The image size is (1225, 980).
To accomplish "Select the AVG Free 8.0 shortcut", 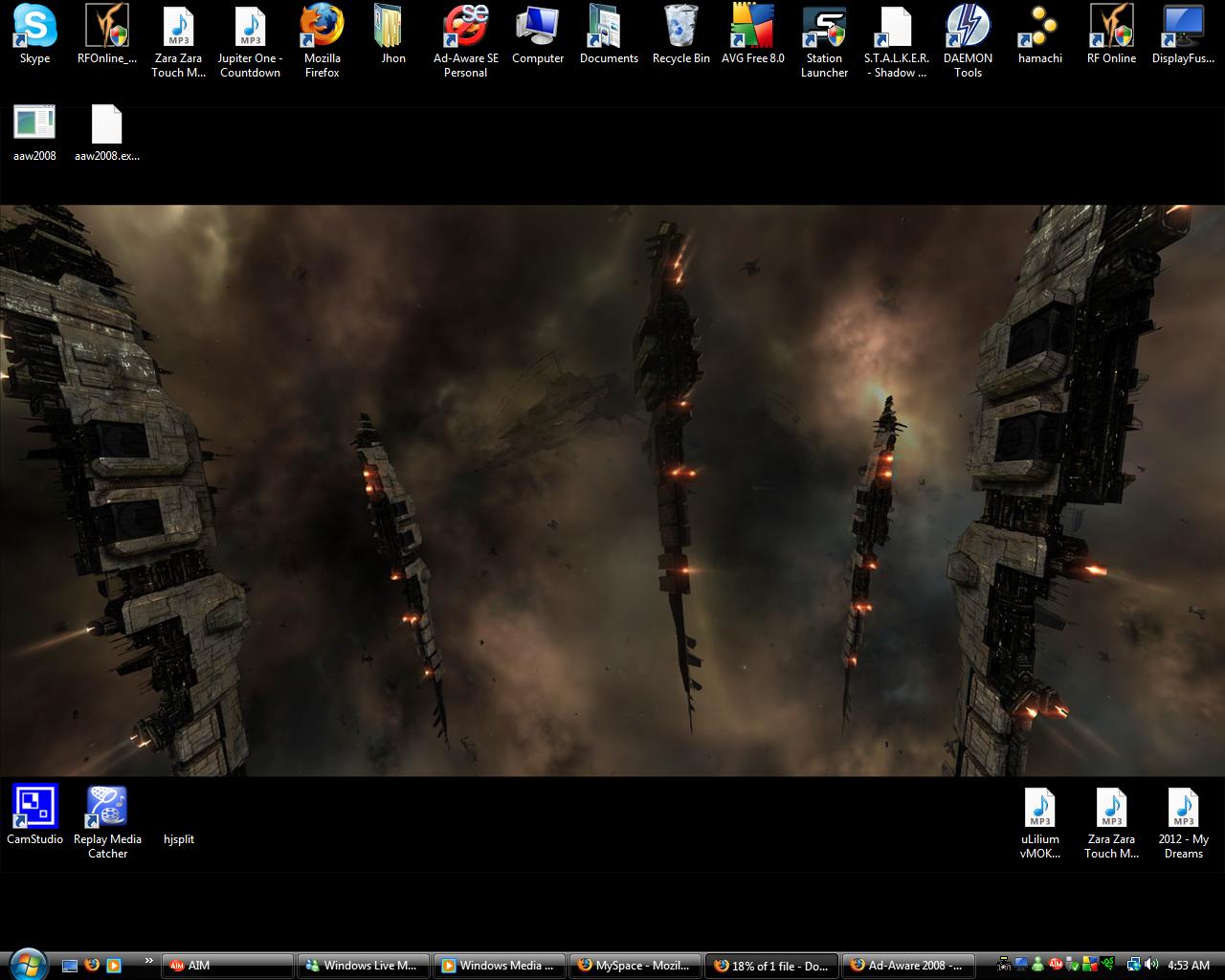I will click(x=753, y=35).
